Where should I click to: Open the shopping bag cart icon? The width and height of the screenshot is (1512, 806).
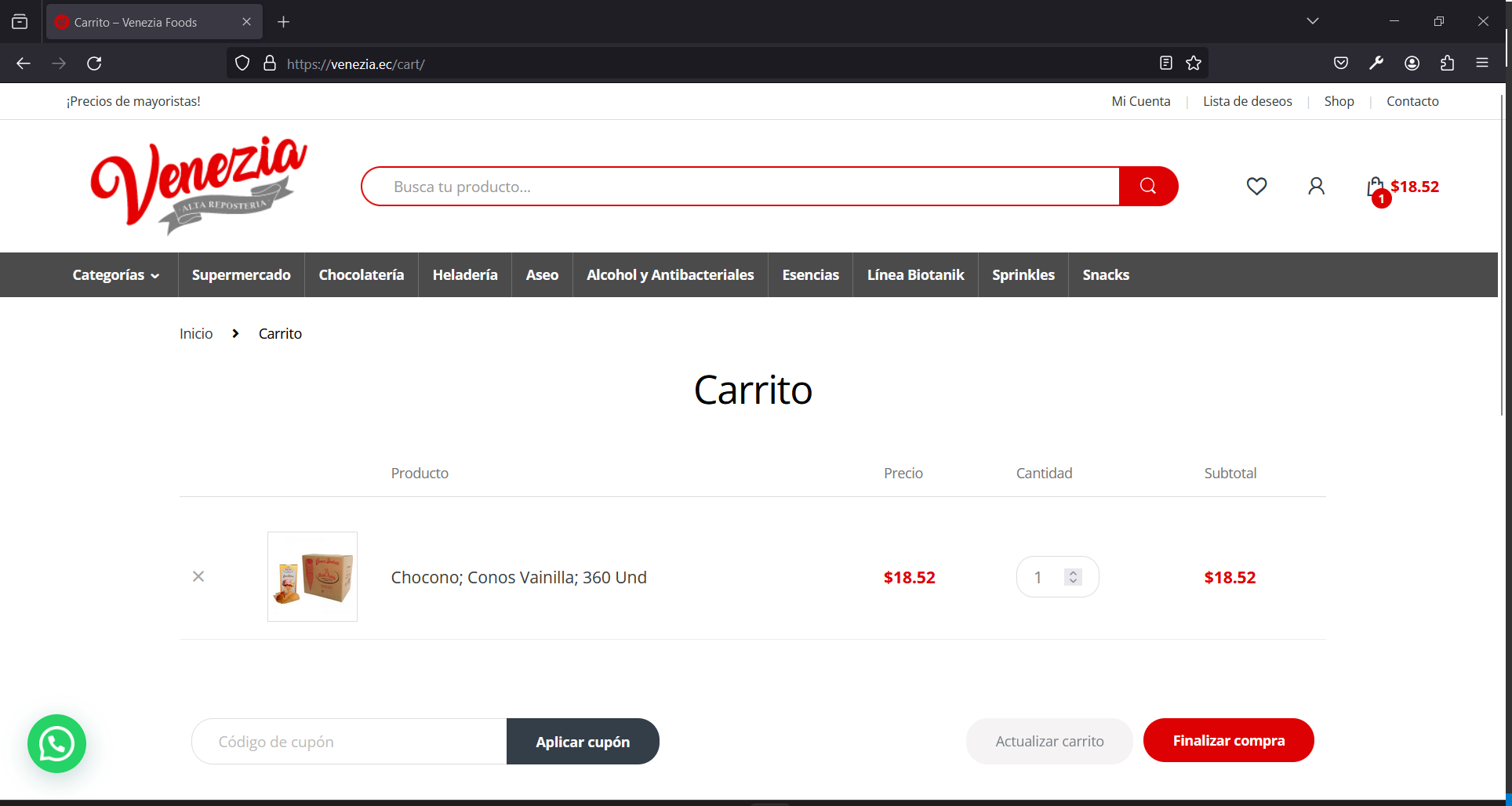click(1376, 188)
